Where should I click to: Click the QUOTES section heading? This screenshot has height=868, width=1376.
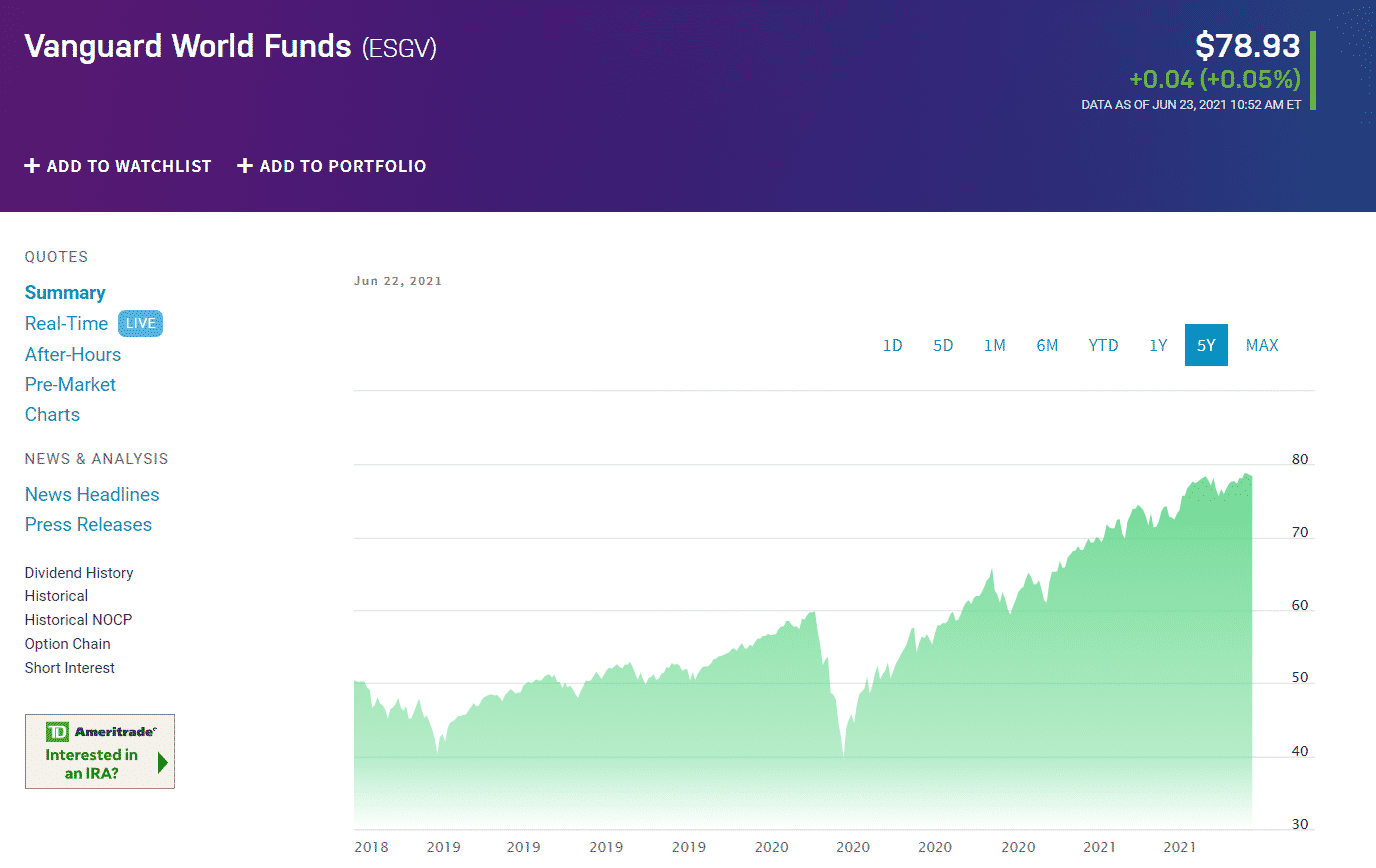coord(57,257)
